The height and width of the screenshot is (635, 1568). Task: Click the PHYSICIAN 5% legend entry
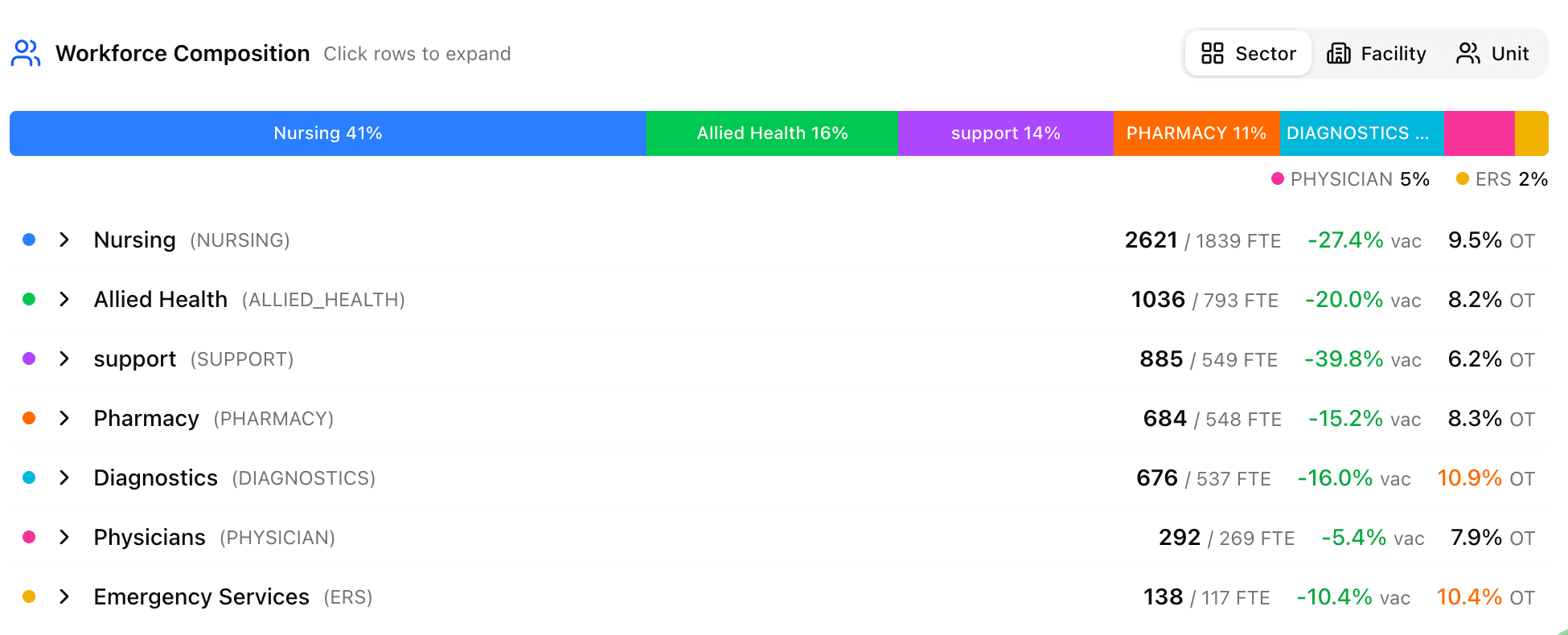(1351, 178)
